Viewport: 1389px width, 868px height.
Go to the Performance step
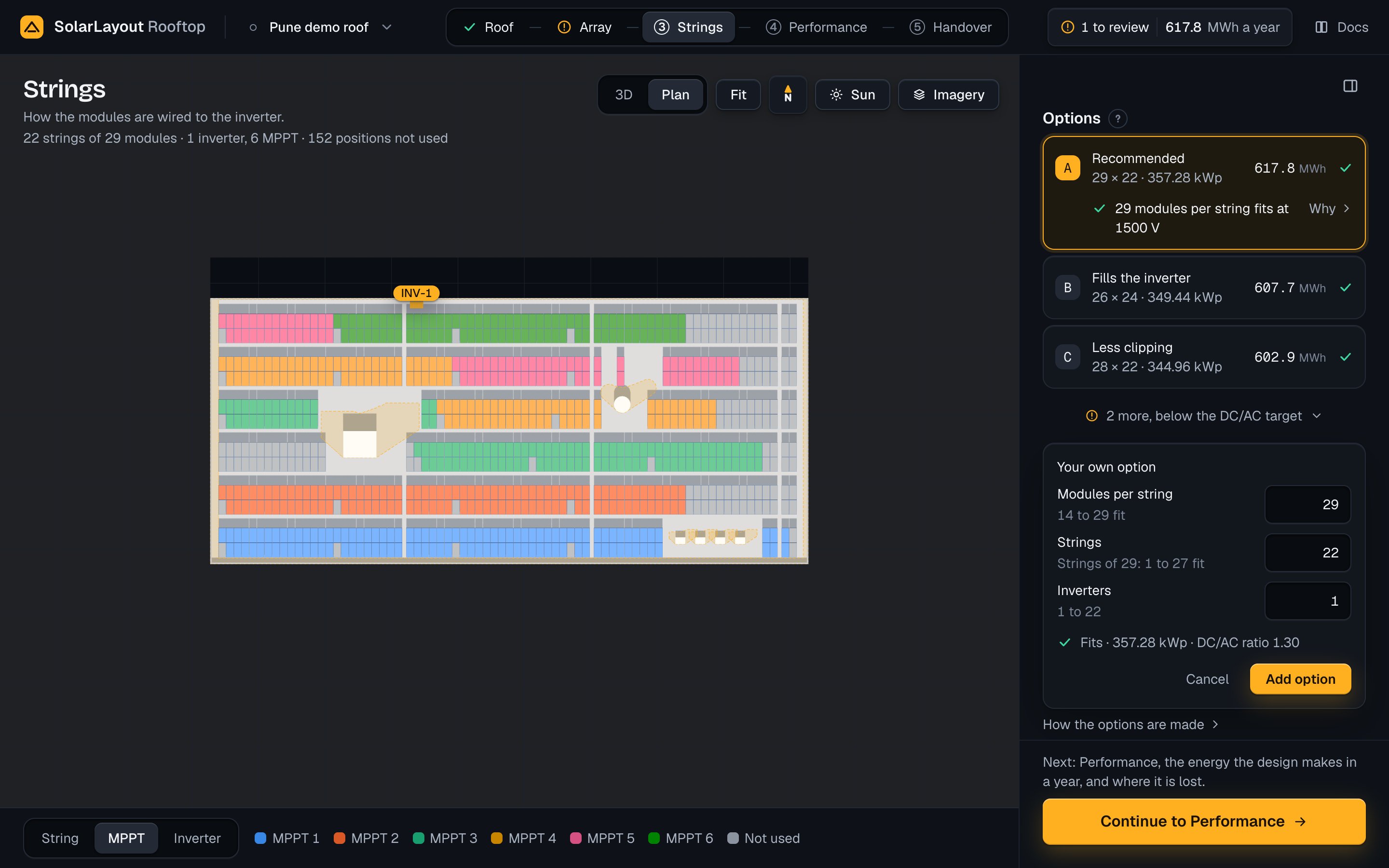pos(817,27)
